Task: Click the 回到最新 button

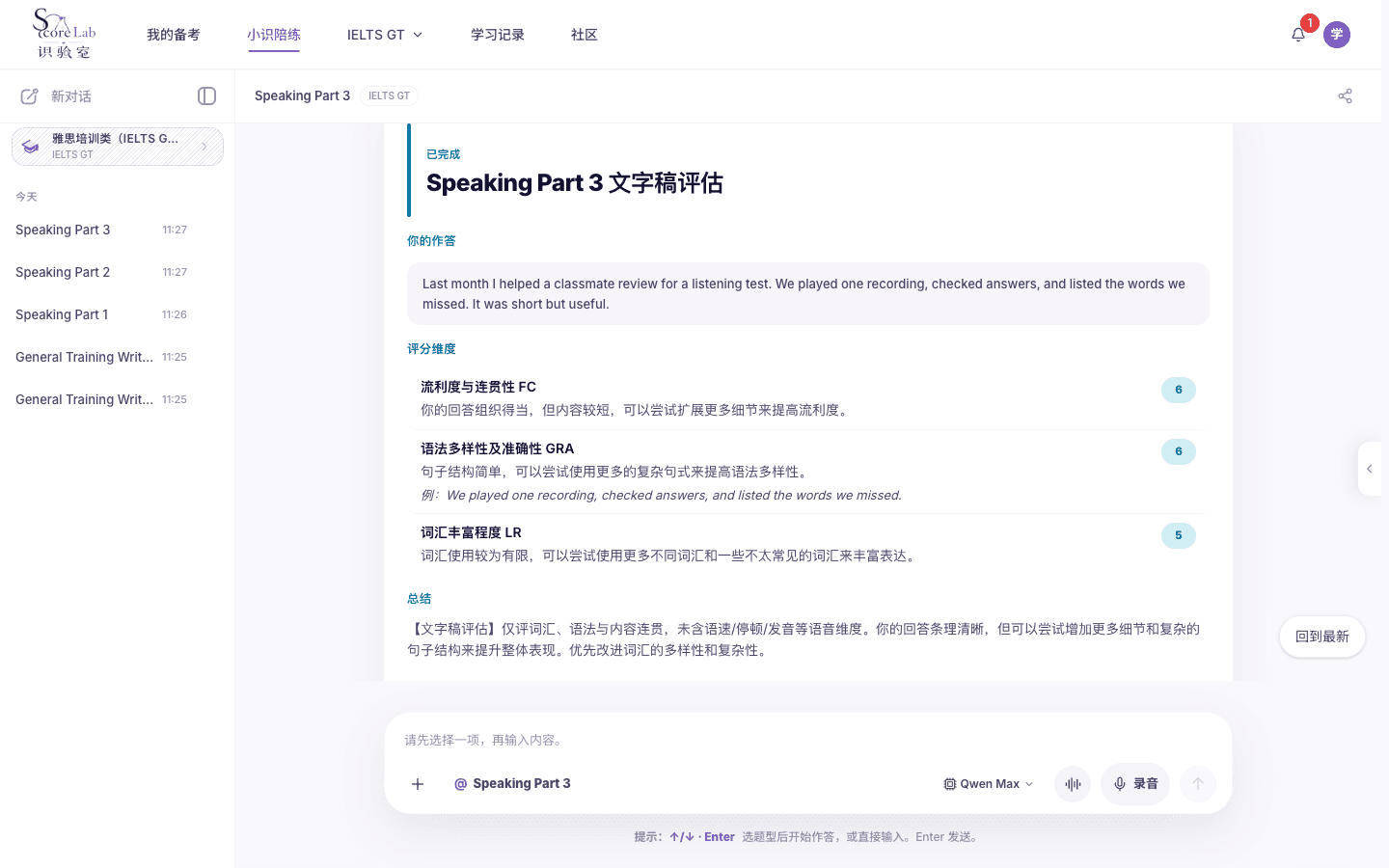Action: 1322,637
